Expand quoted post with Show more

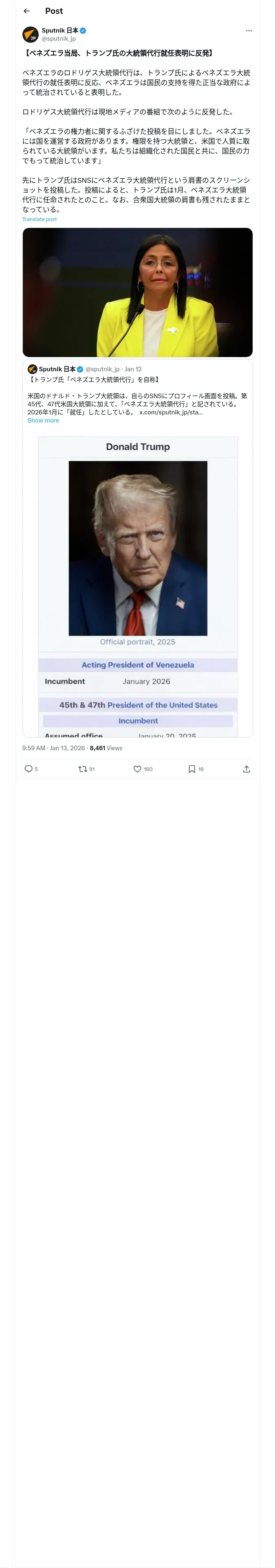43,420
